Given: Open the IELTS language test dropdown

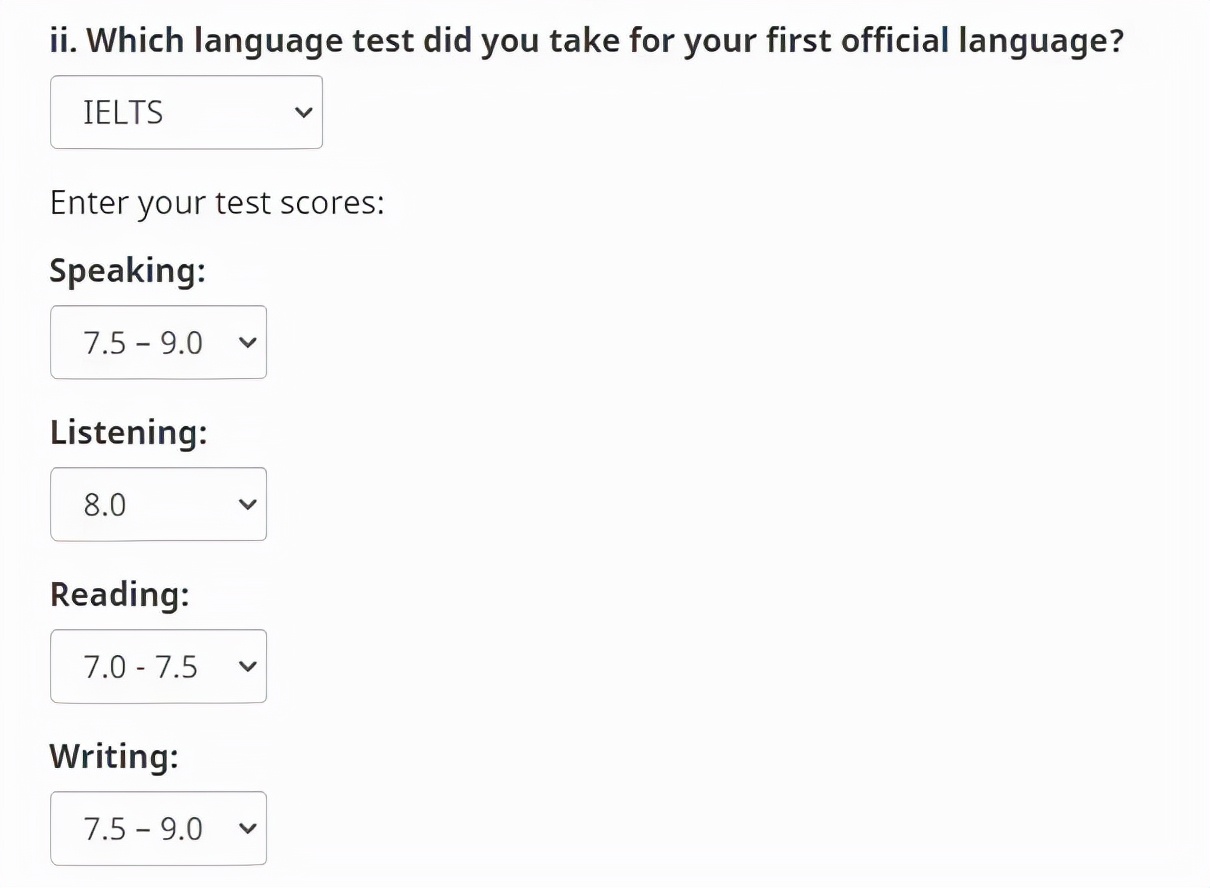Looking at the screenshot, I should pyautogui.click(x=186, y=112).
